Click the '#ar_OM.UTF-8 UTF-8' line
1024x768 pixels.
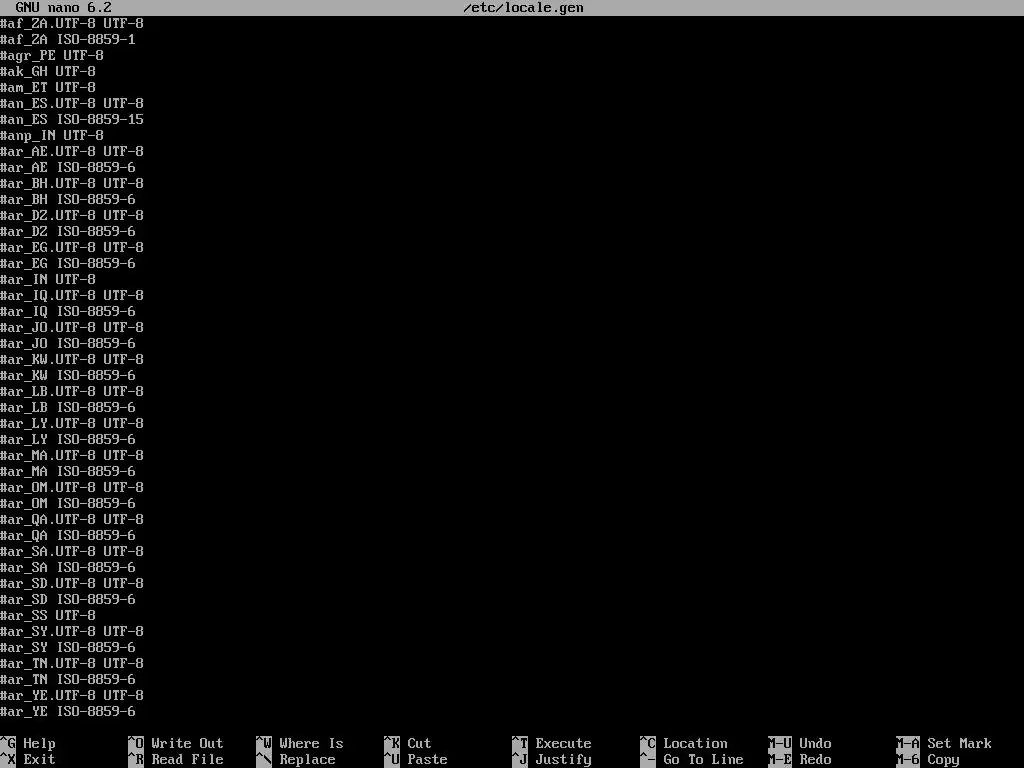click(x=72, y=487)
